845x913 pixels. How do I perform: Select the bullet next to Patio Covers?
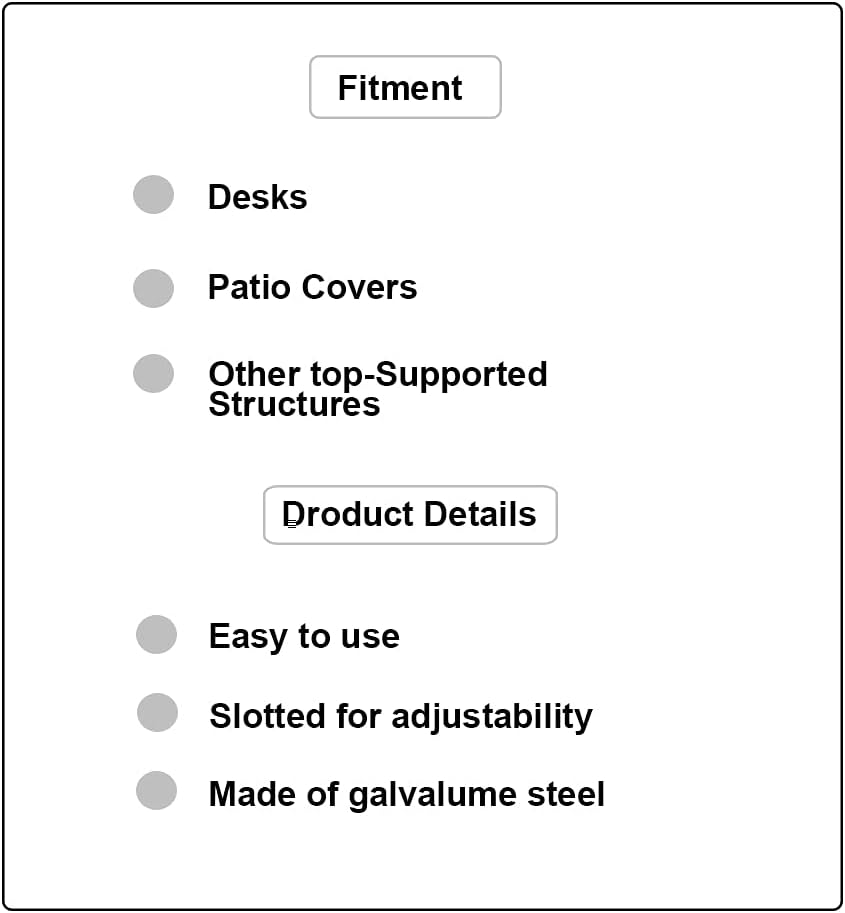pos(153,288)
